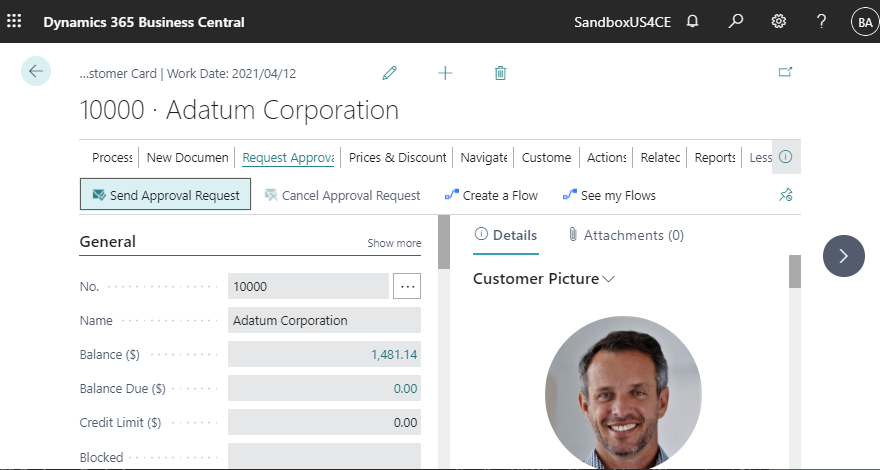Image resolution: width=880 pixels, height=470 pixels.
Task: Collapse the General section header
Action: tap(108, 242)
